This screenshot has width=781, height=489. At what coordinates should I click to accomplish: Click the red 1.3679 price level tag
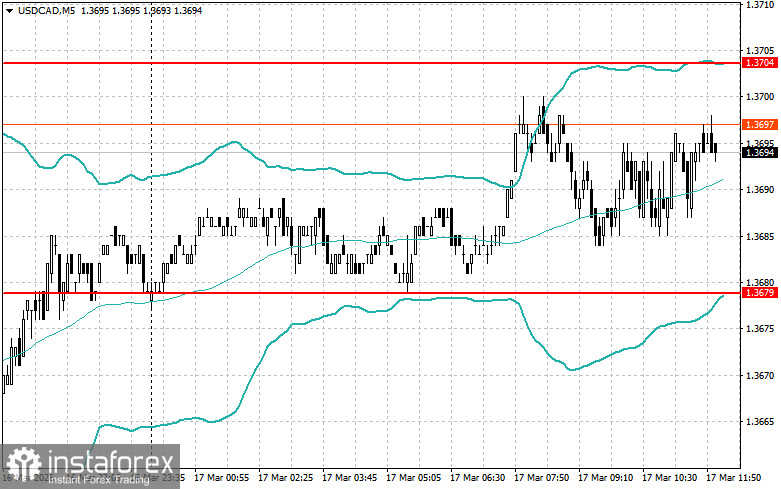[760, 293]
